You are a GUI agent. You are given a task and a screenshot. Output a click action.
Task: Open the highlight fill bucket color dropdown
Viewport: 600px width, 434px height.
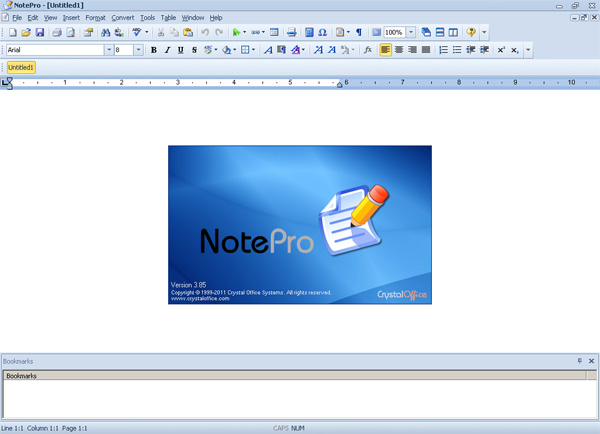click(x=235, y=50)
